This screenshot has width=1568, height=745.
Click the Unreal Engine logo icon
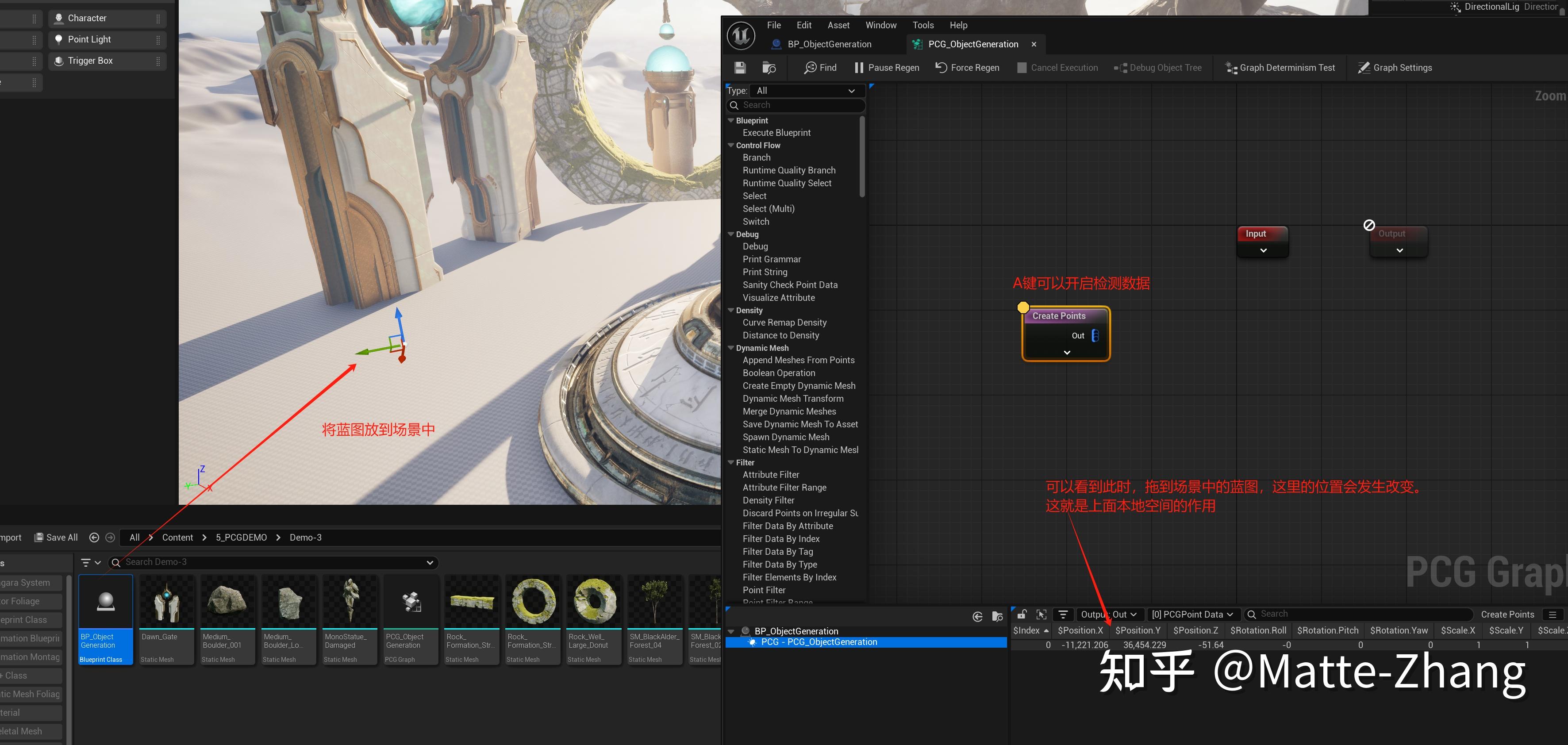[740, 35]
